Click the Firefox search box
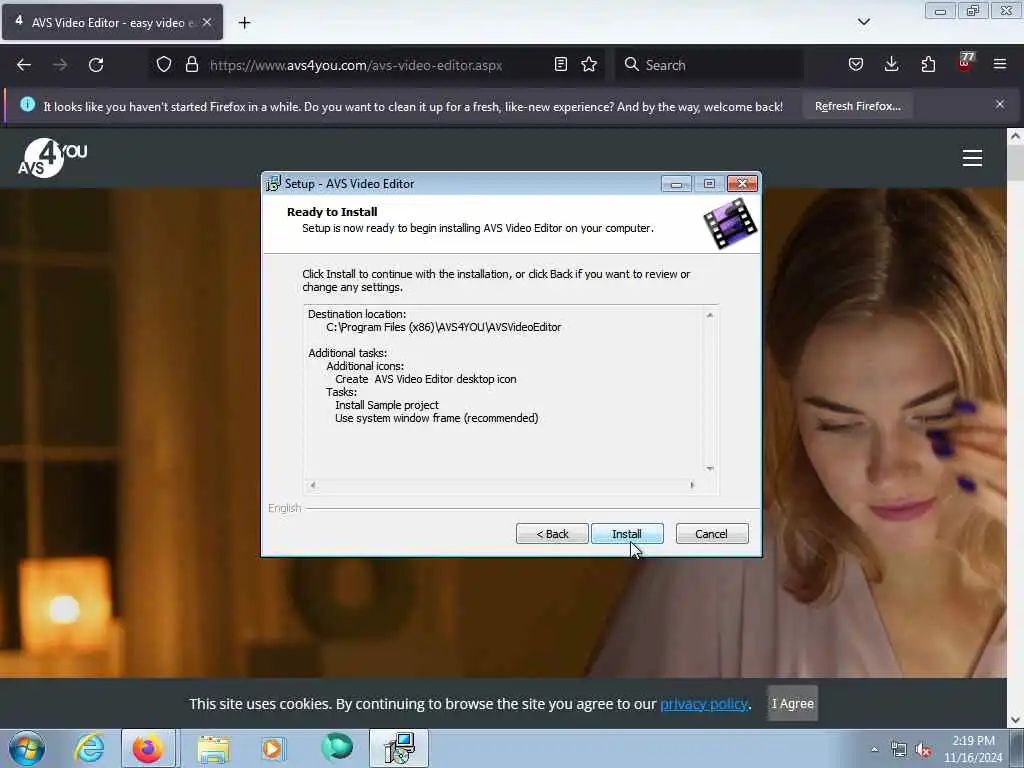Image resolution: width=1024 pixels, height=768 pixels. click(709, 65)
